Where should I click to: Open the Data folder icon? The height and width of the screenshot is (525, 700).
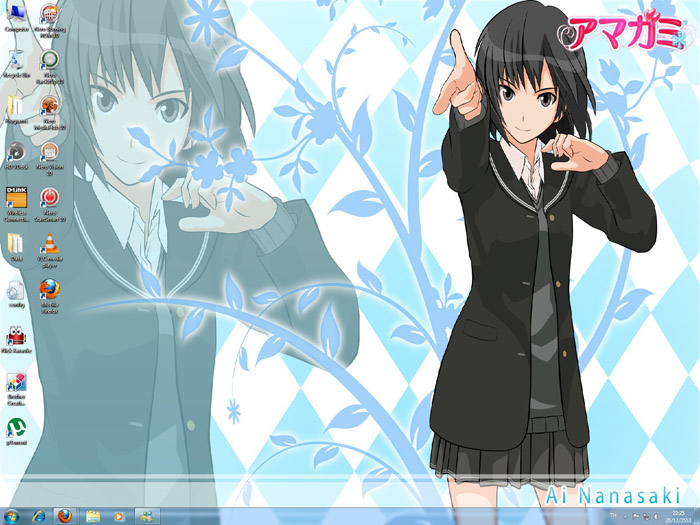[17, 247]
